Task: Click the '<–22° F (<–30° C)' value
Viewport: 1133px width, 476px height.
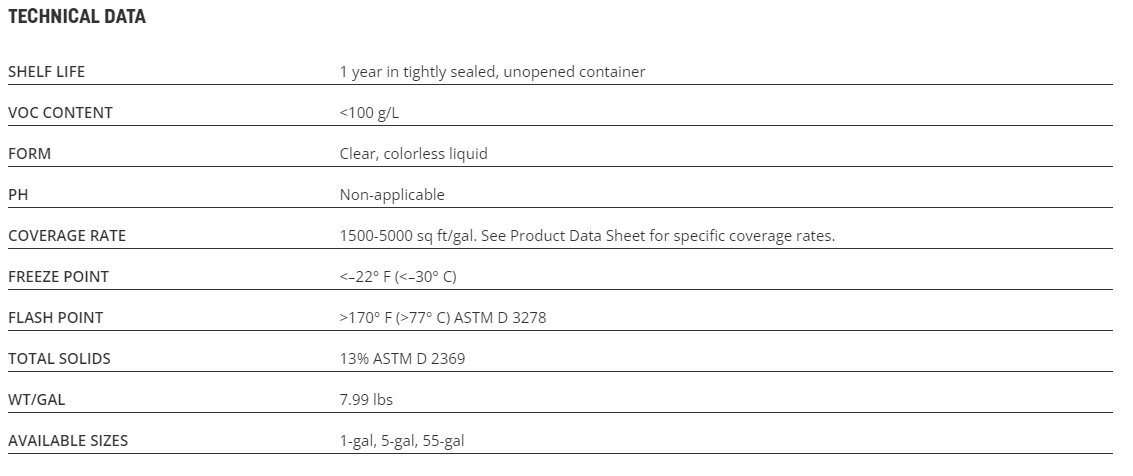Action: point(398,276)
